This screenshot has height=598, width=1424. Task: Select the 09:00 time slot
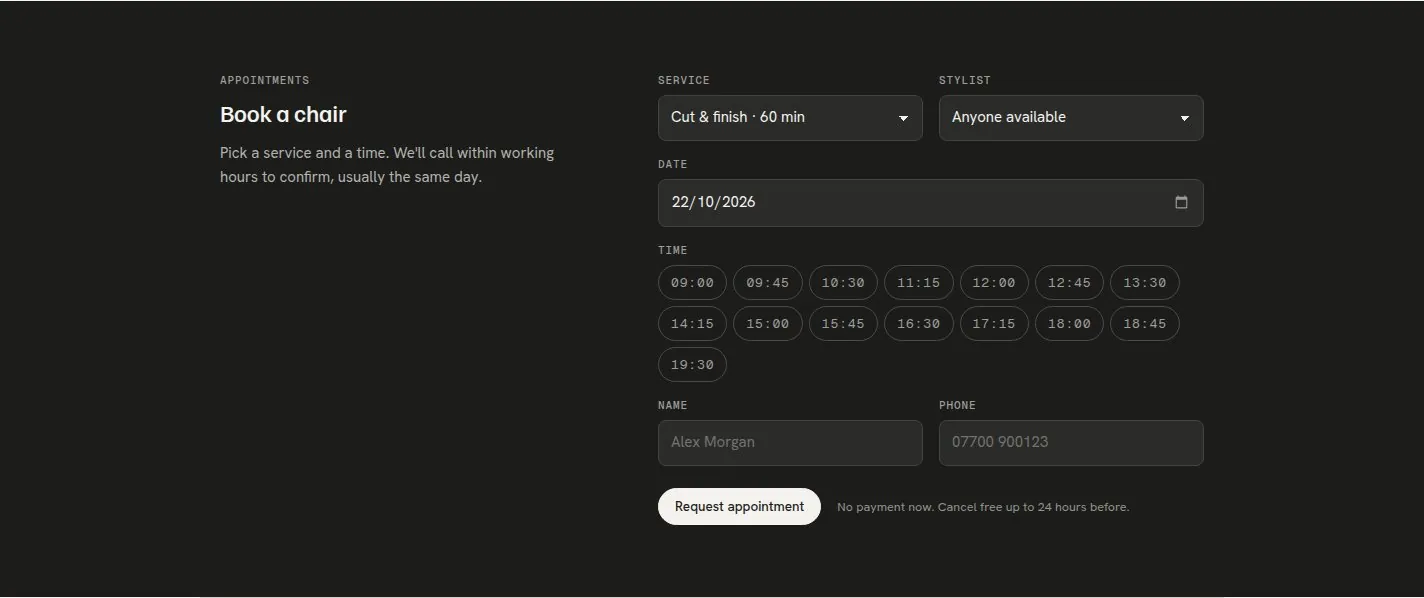(692, 283)
